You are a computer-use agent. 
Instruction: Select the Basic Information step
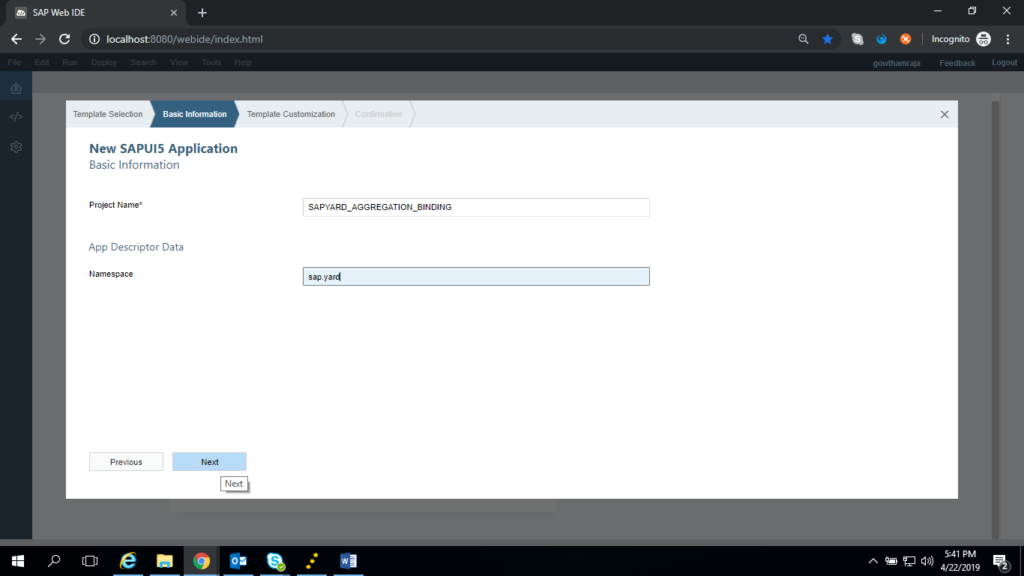click(x=195, y=114)
